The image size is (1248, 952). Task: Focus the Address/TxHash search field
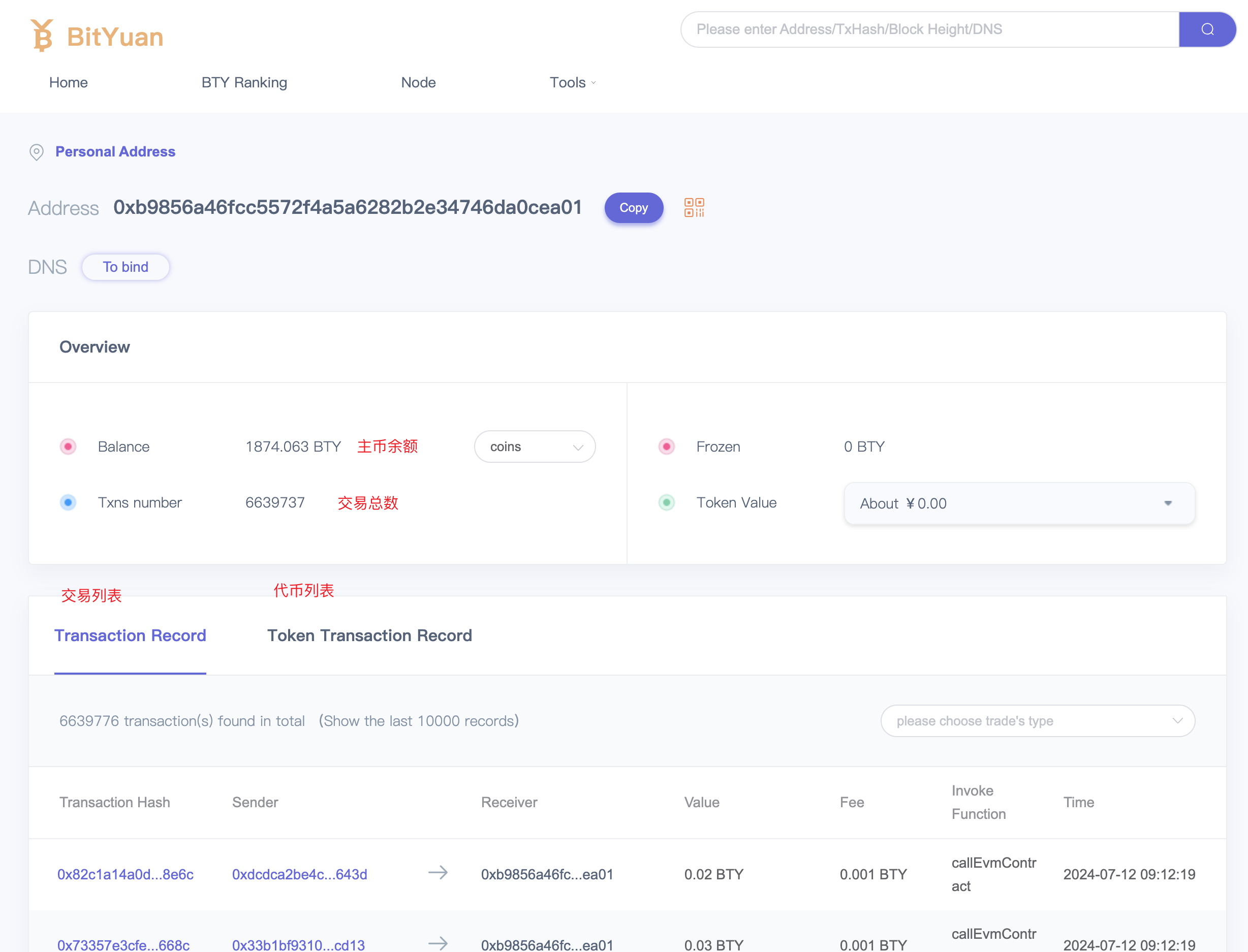(929, 29)
